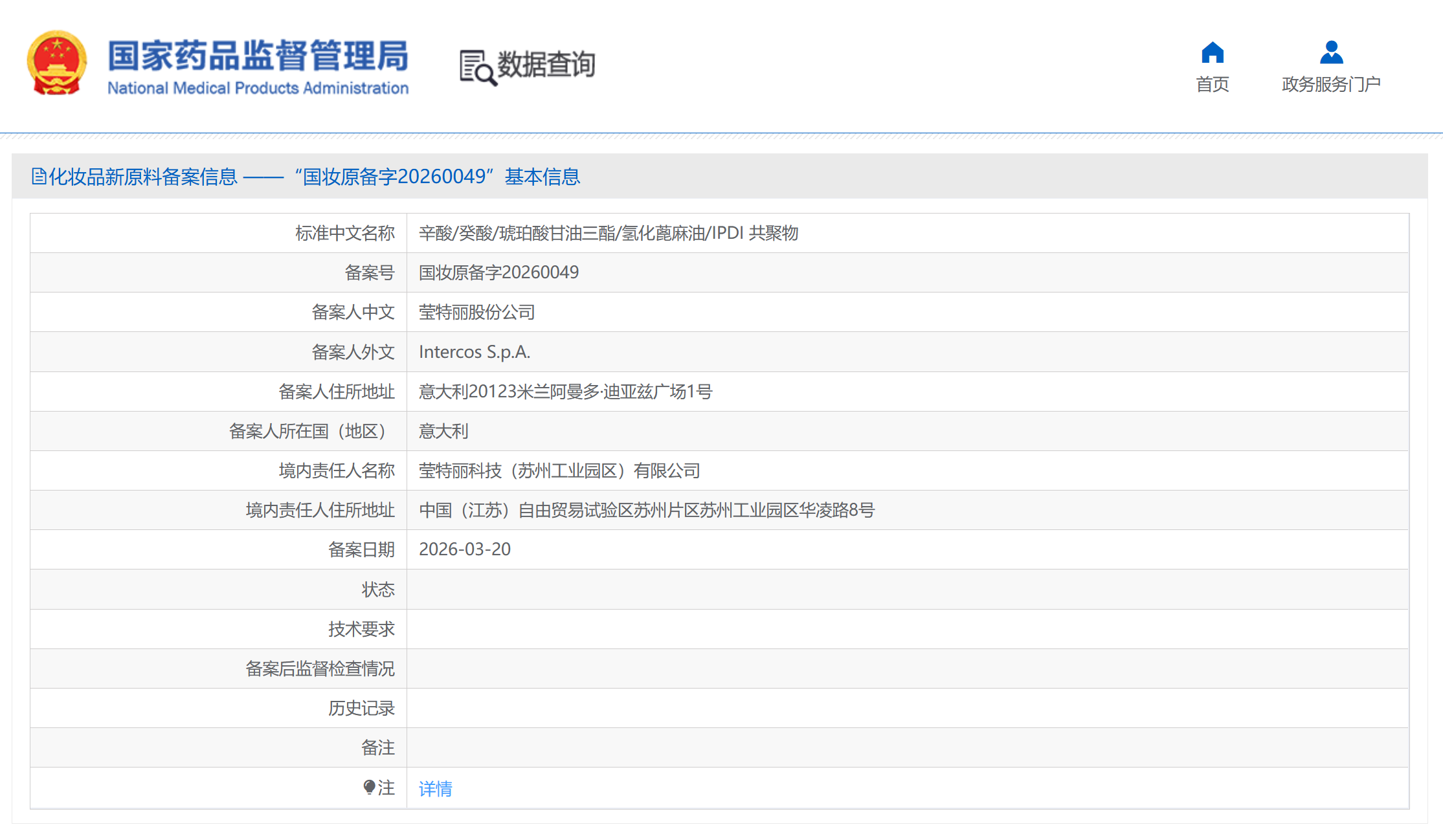Click the home house icon
This screenshot has height=840, width=1443.
point(1212,52)
